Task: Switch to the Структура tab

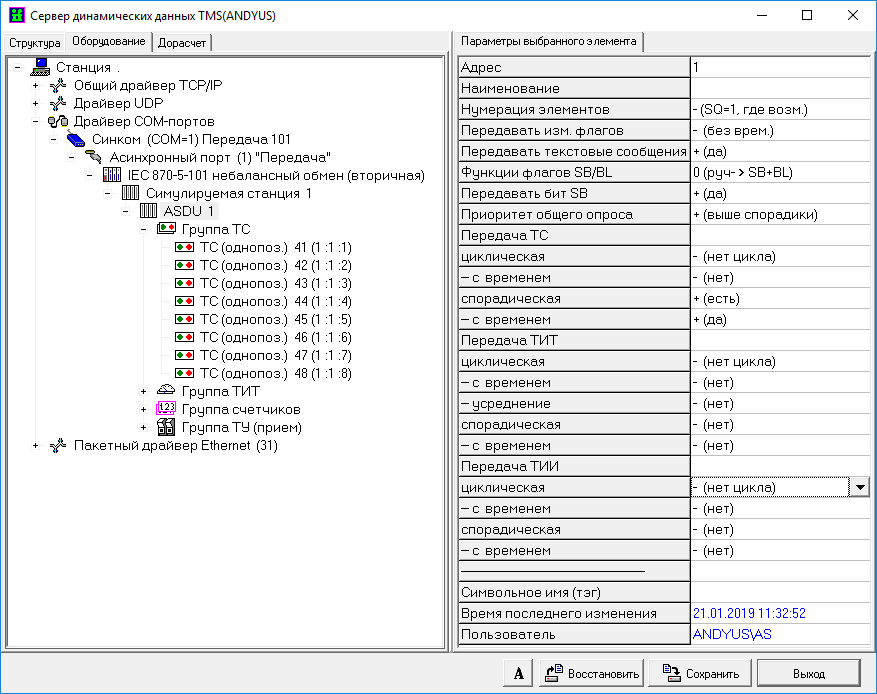Action: tap(35, 43)
